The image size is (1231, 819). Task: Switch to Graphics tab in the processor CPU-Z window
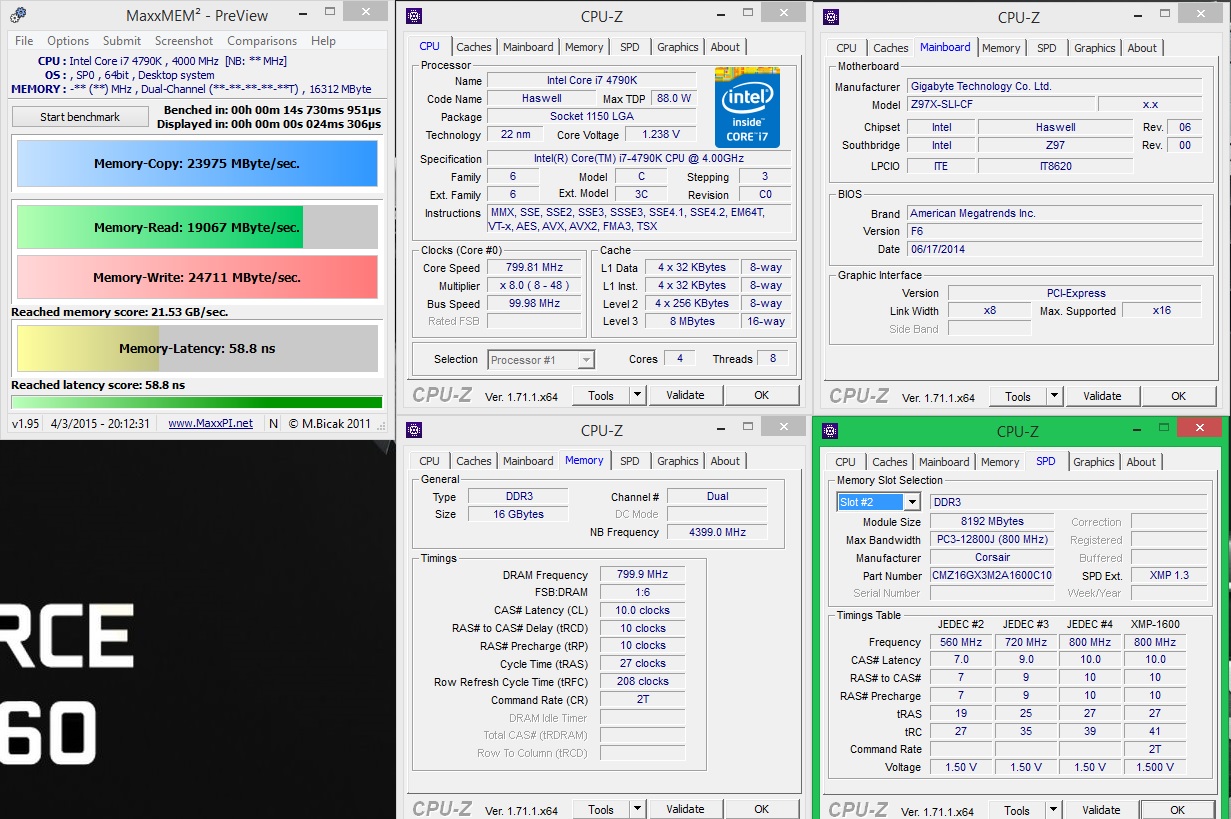tap(678, 47)
